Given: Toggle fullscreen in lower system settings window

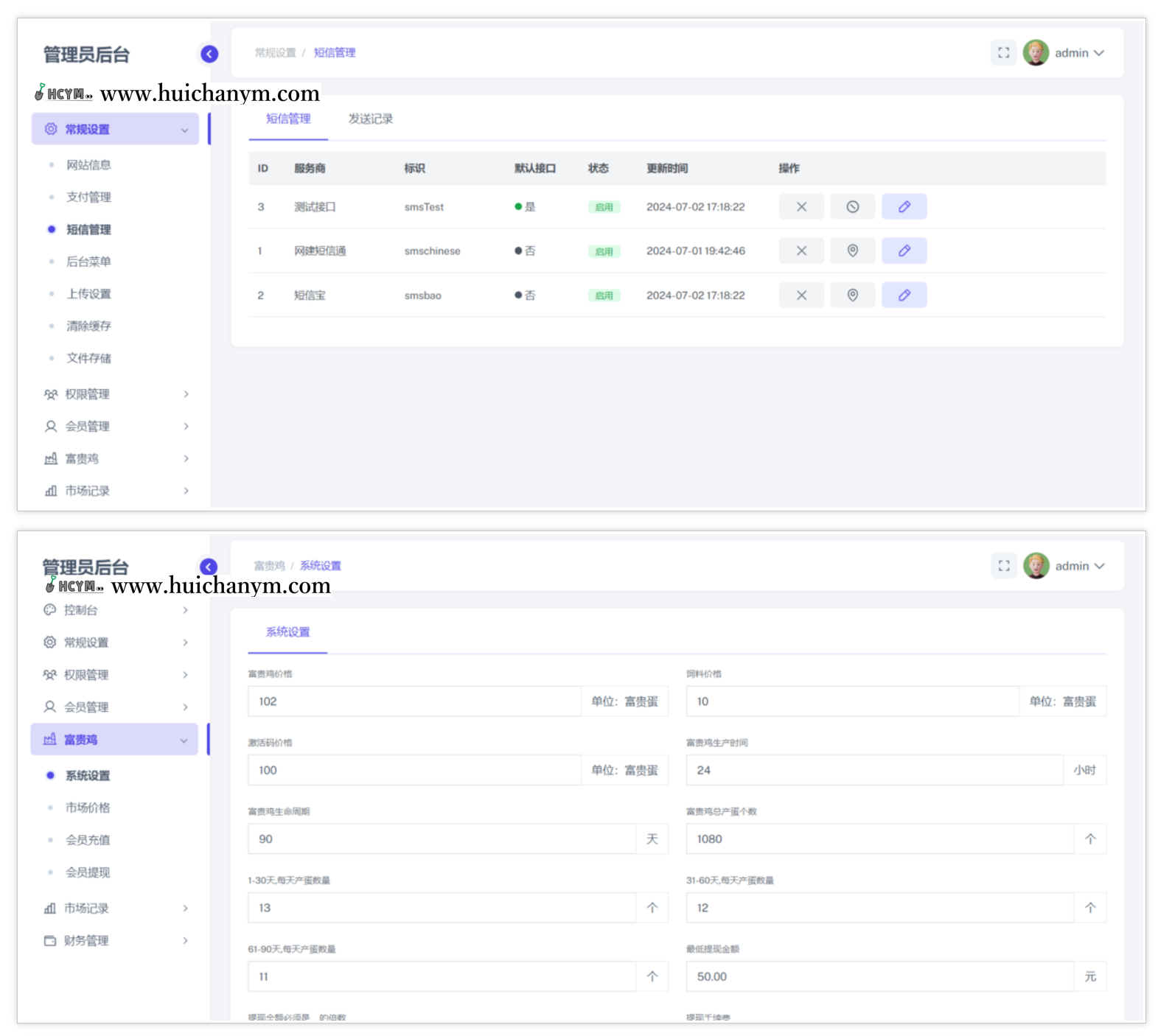Looking at the screenshot, I should pyautogui.click(x=1004, y=566).
